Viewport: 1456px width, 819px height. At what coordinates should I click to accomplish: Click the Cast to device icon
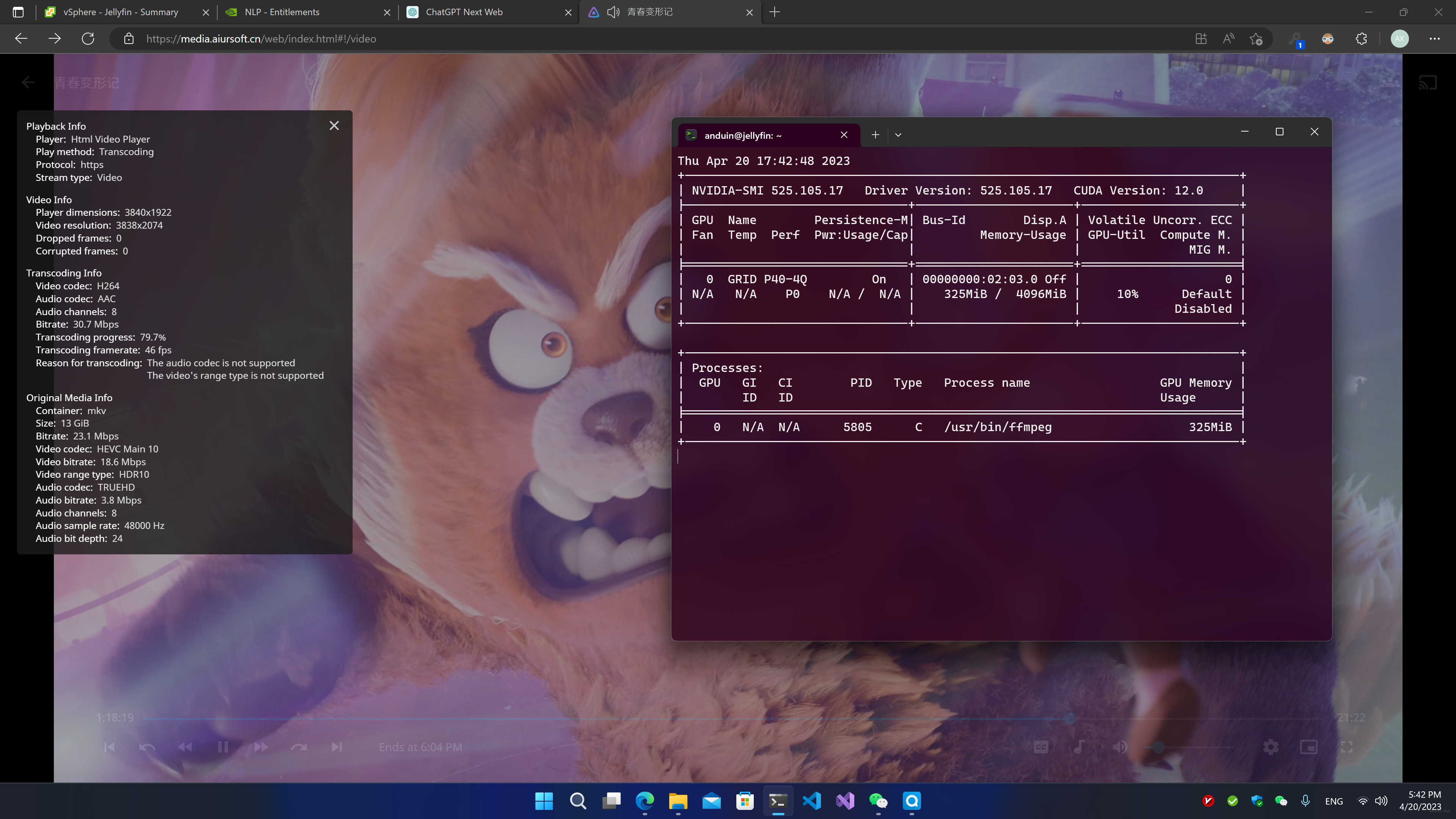tap(1428, 83)
